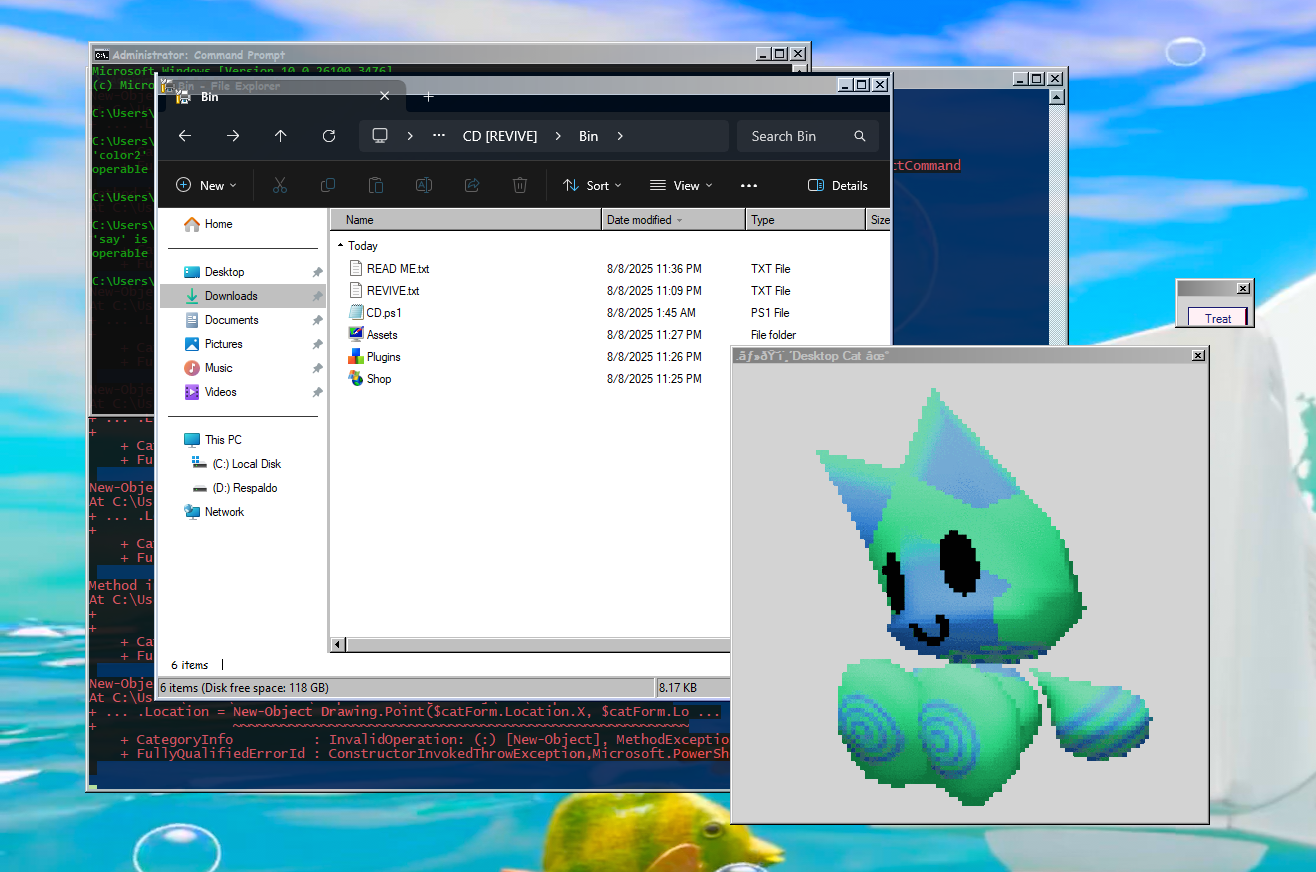Select the Bin tab

point(285,96)
